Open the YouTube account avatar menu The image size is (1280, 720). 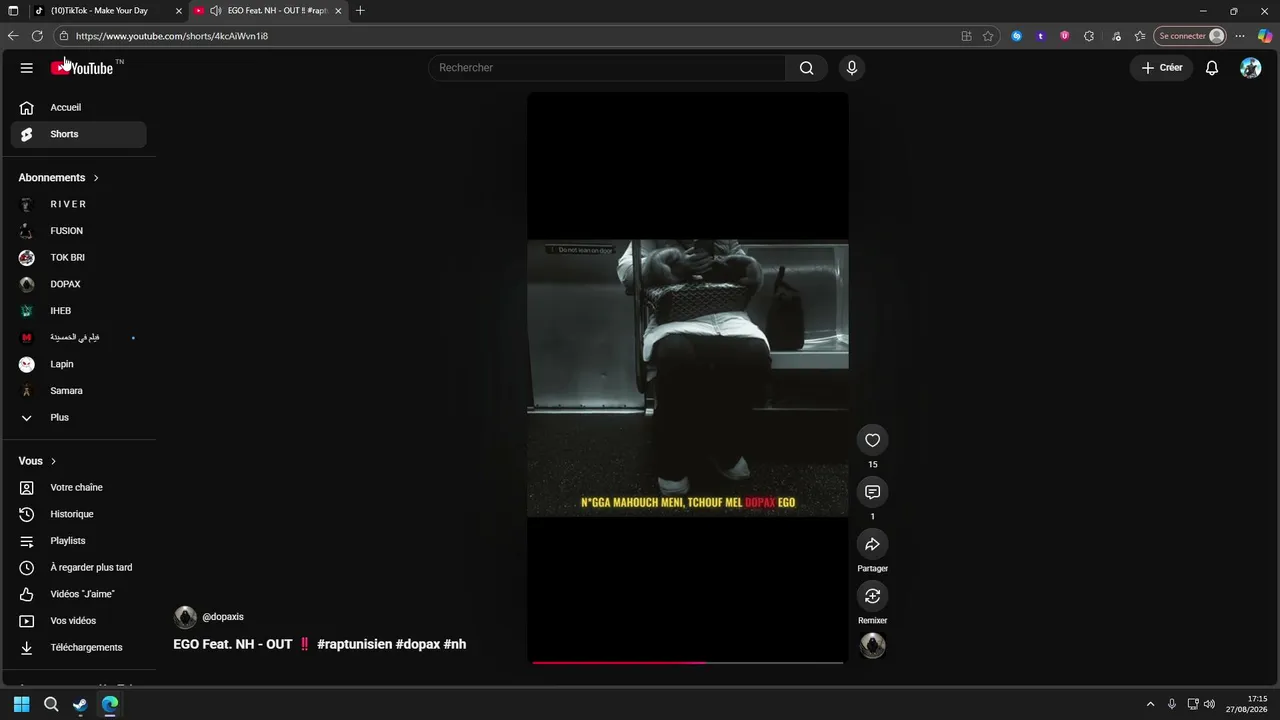click(x=1251, y=68)
